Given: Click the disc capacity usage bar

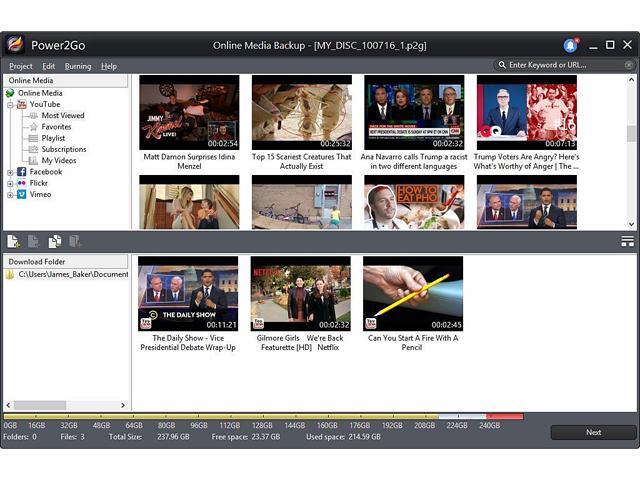Looking at the screenshot, I should [263, 416].
